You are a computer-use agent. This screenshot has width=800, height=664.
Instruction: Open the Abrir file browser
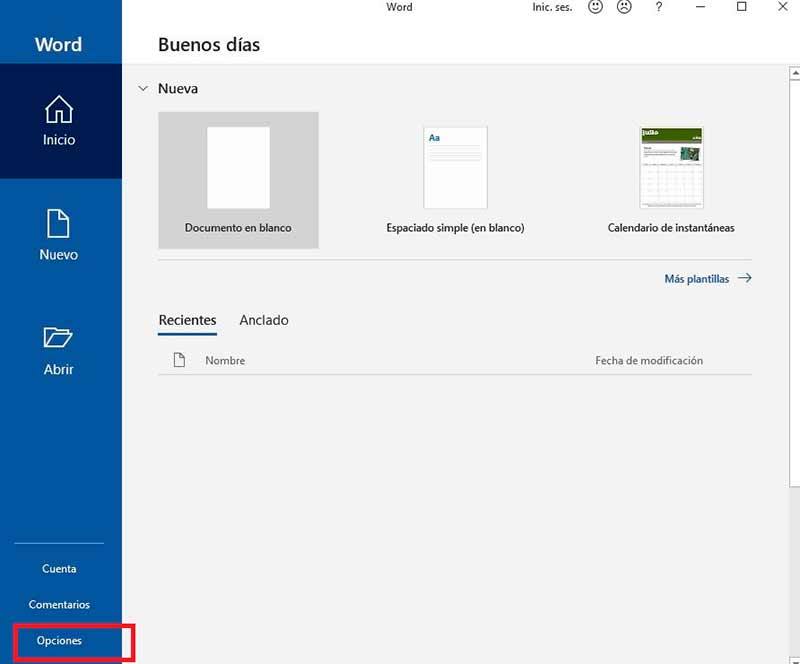point(61,351)
